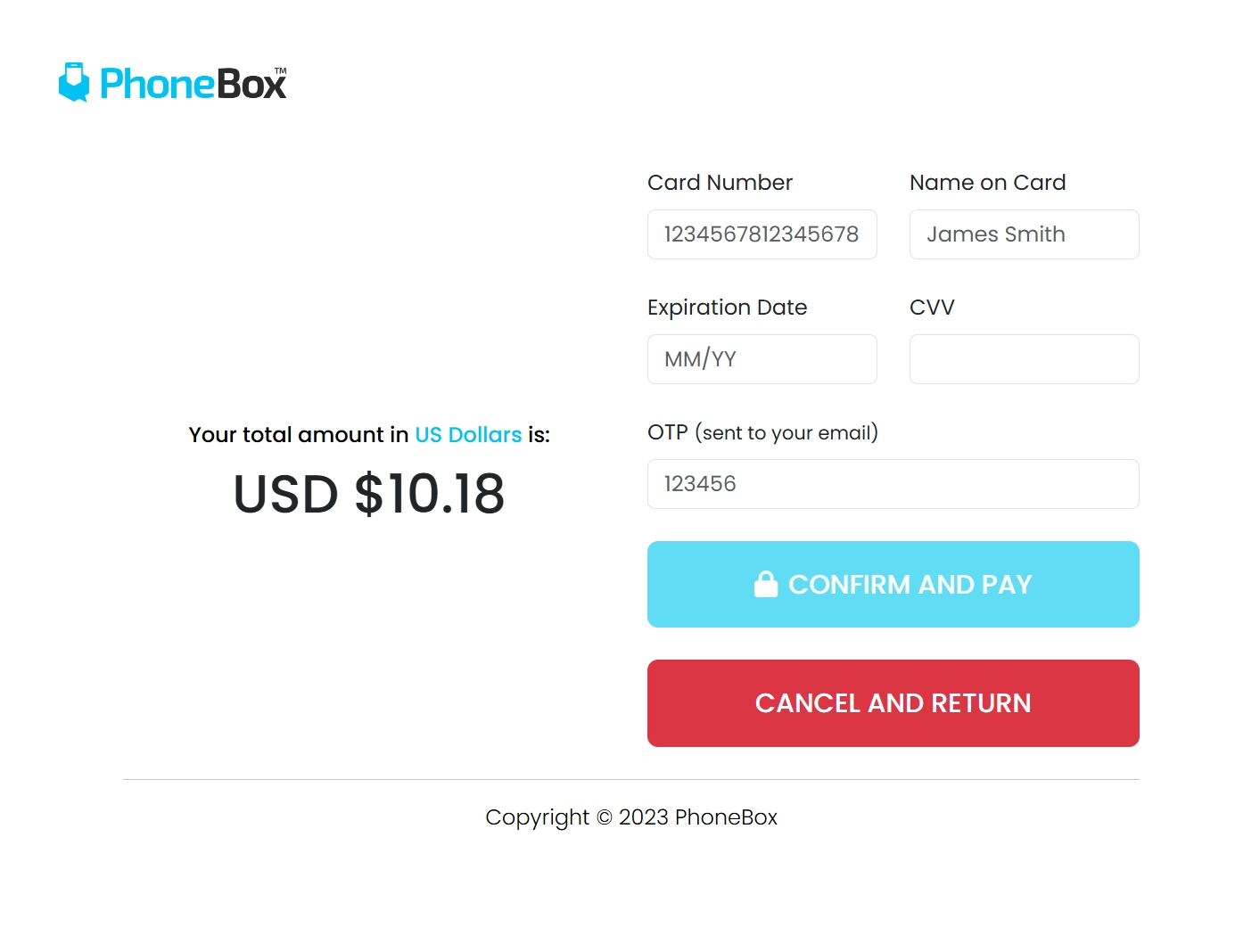Image resolution: width=1260 pixels, height=952 pixels.
Task: Select the Name on Card input field
Action: (x=1024, y=234)
